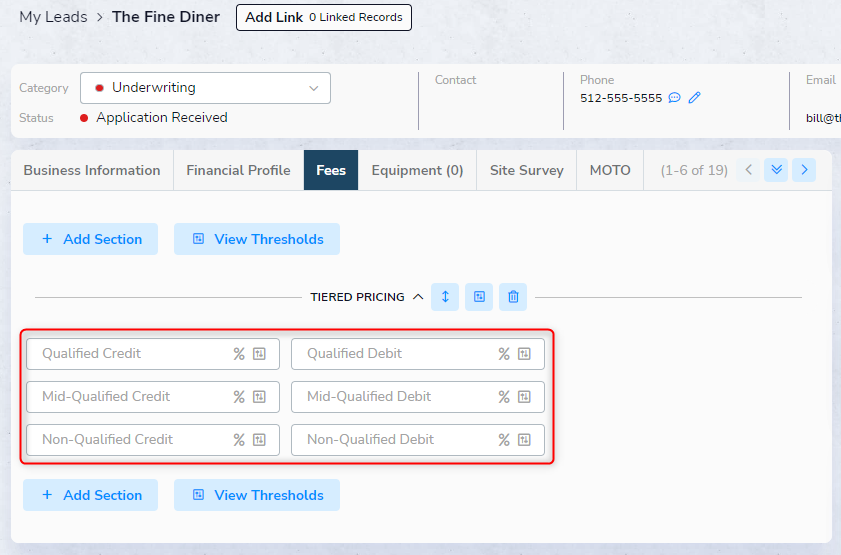Click threshold icon in Qualified Credit field
The width and height of the screenshot is (841, 555).
(260, 354)
